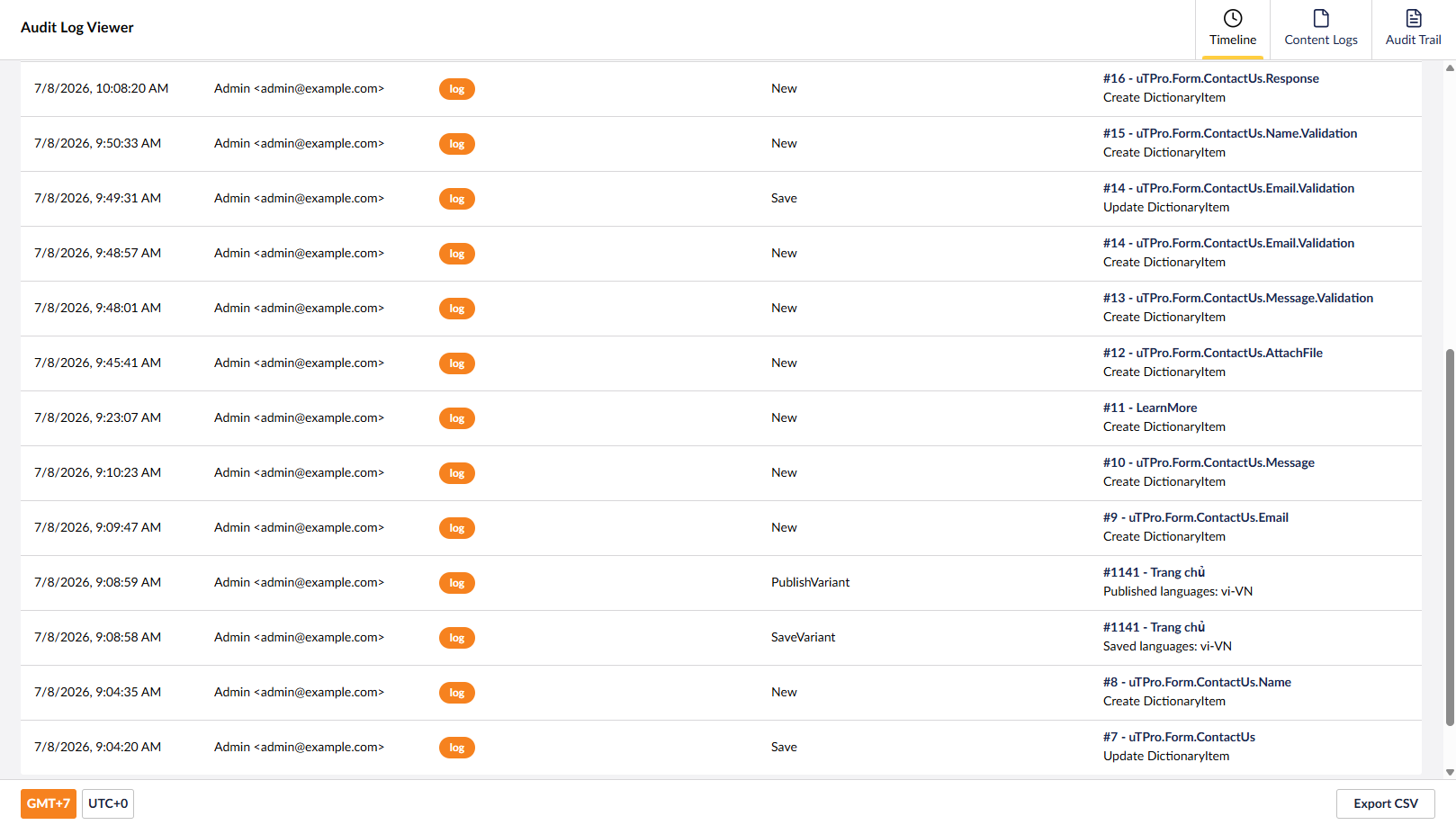
Task: Click timestamp 7/8/2026, 9:23:07 AM
Action: click(x=97, y=417)
